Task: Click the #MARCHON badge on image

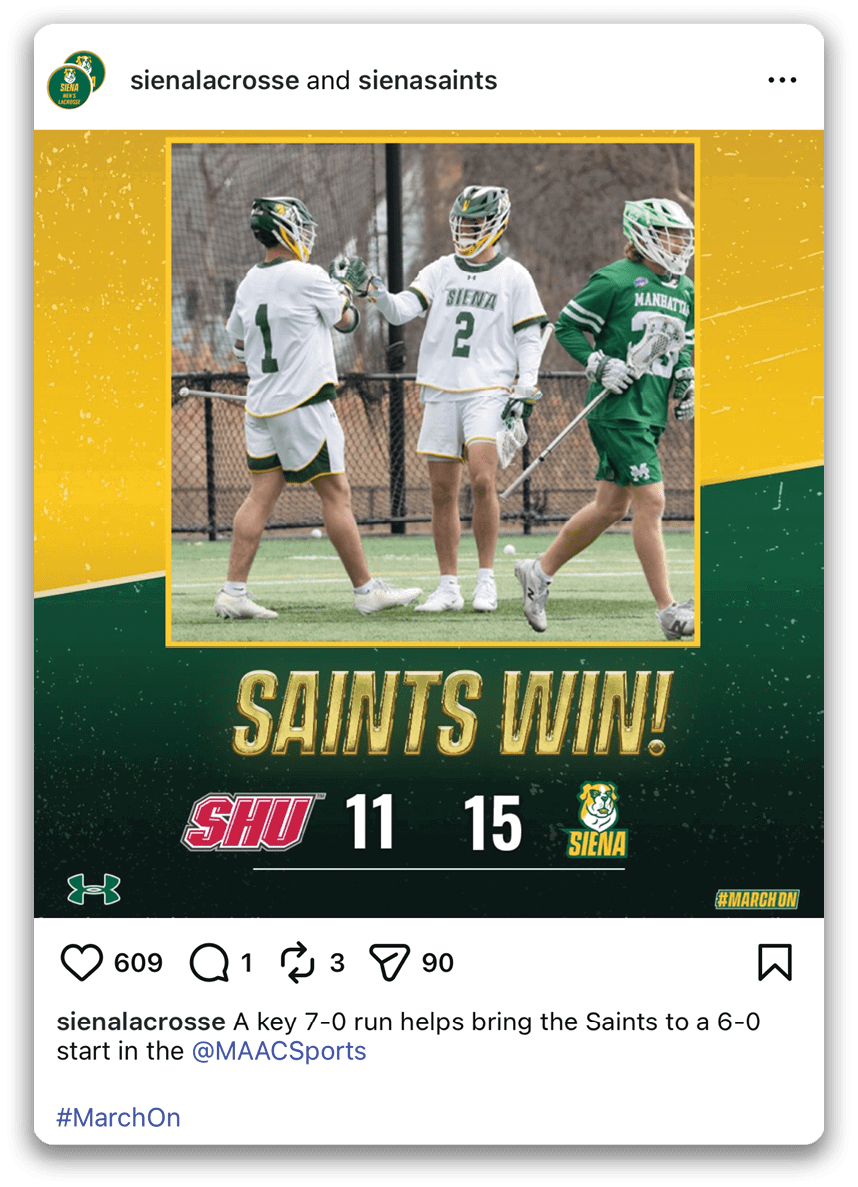Action: click(757, 899)
